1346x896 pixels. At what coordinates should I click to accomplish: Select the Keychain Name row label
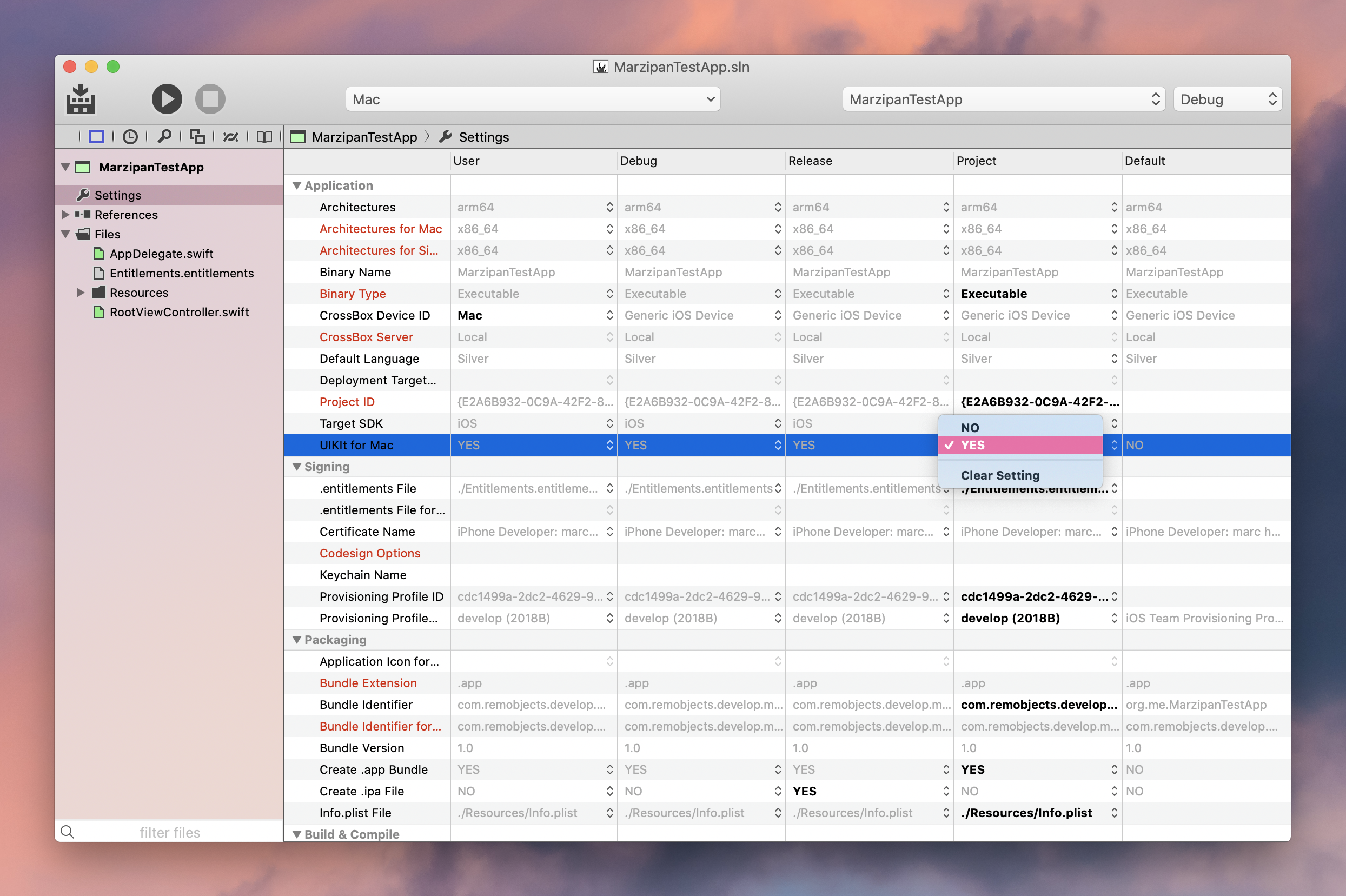(x=363, y=575)
